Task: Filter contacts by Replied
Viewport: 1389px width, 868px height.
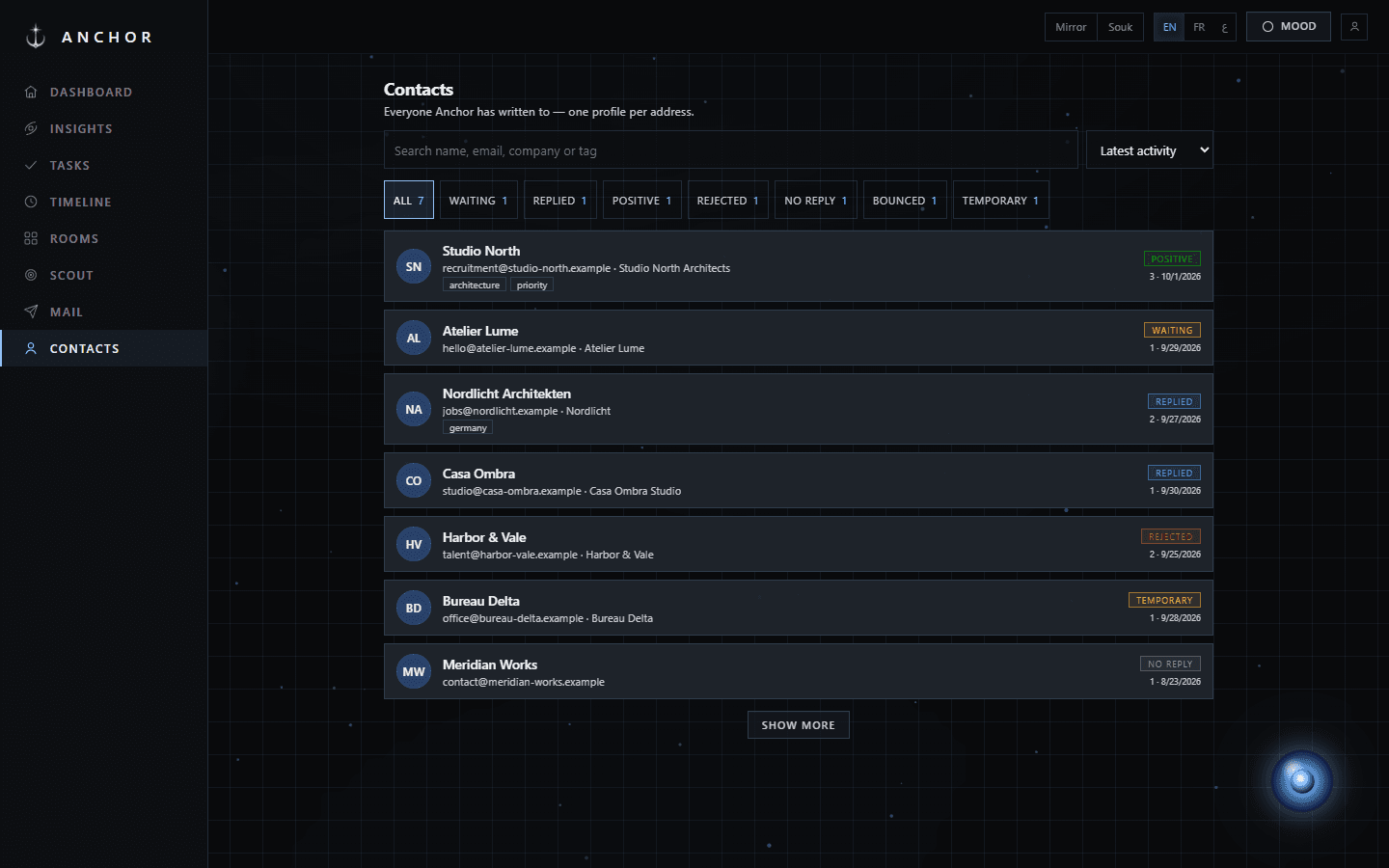Action: coord(560,201)
